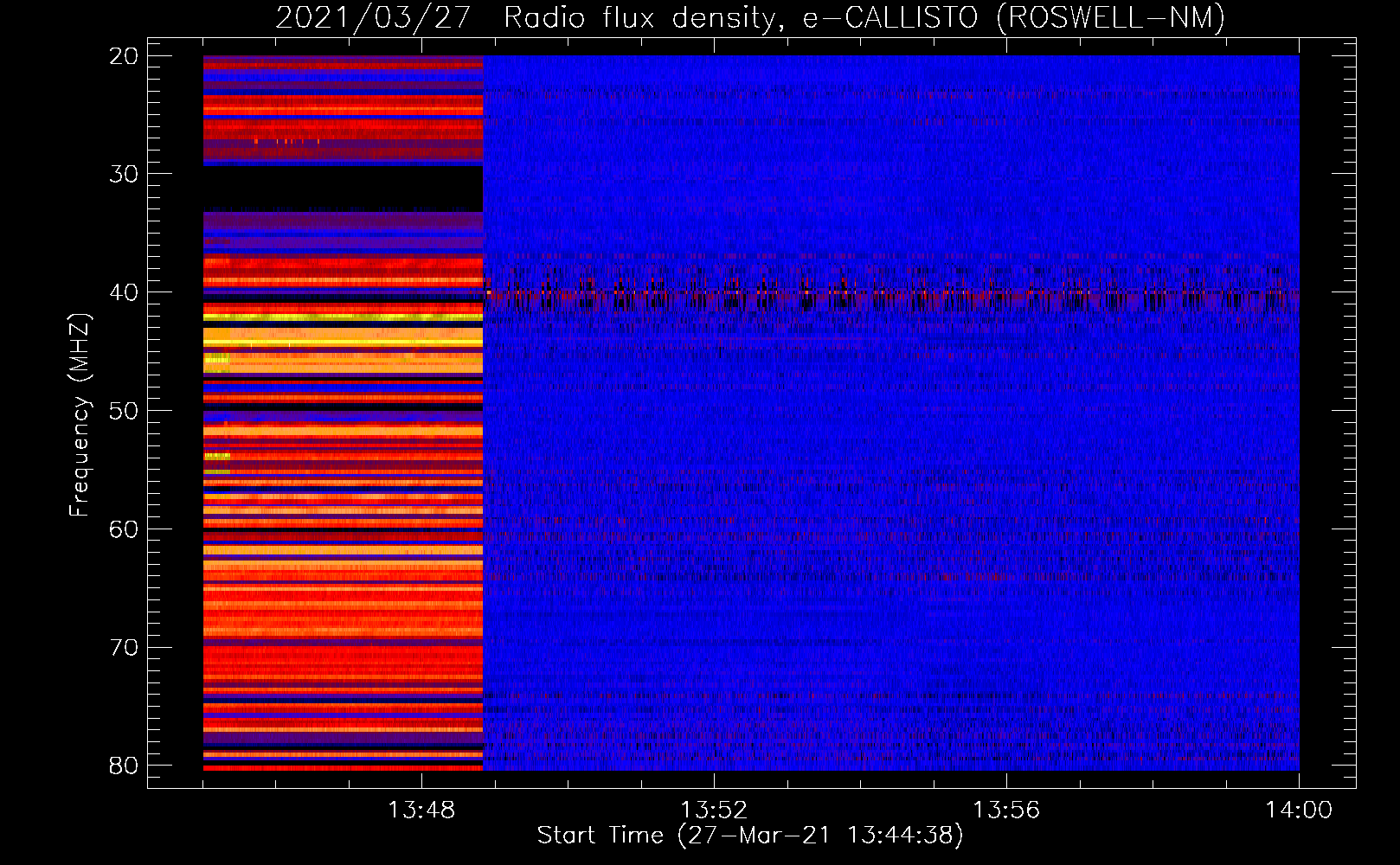Screen dimensions: 1400x865
Task: Click the 20 frequency tick label
Action: pos(124,56)
